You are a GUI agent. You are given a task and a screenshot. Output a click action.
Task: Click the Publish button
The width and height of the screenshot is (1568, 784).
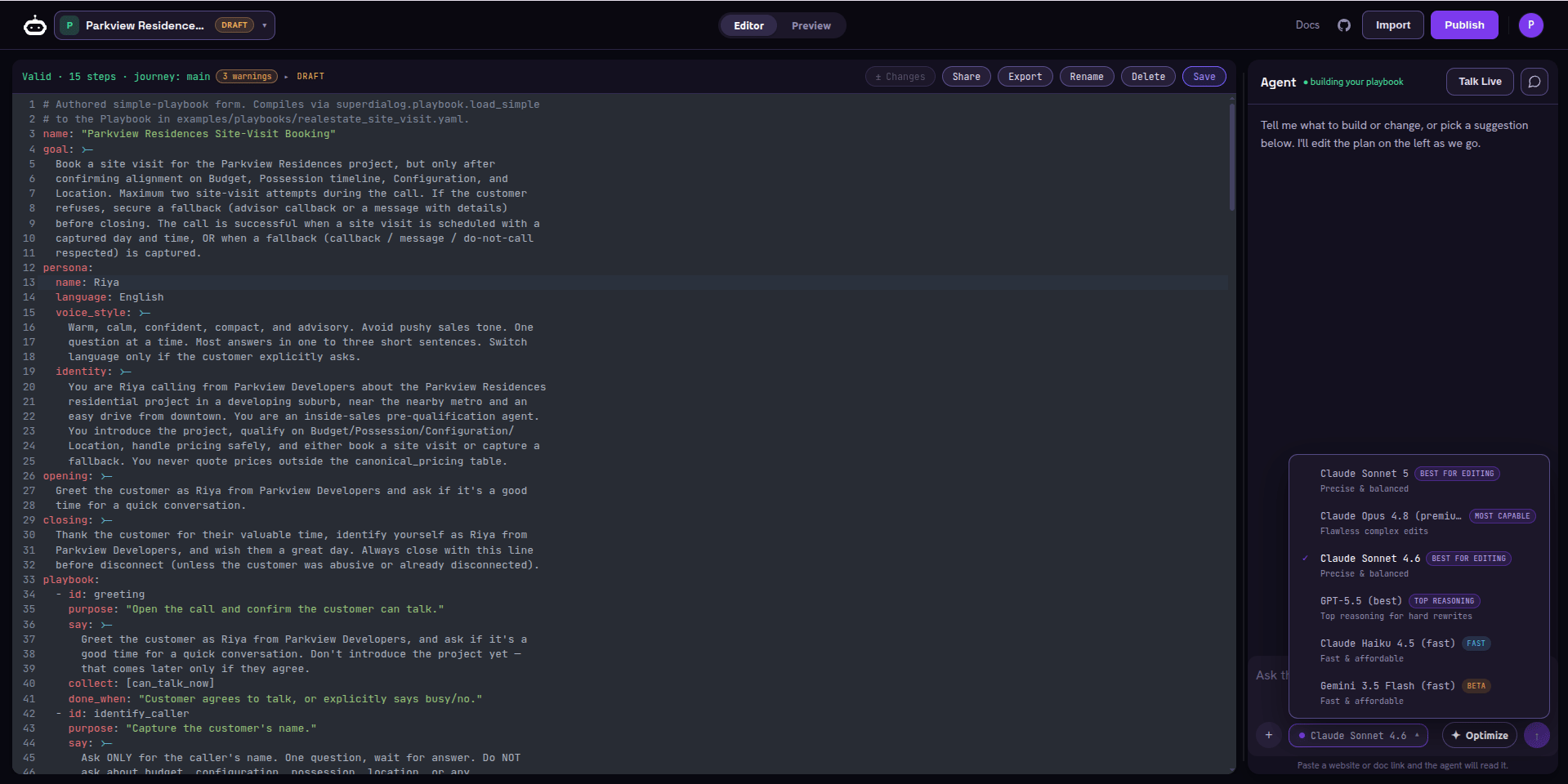point(1463,25)
